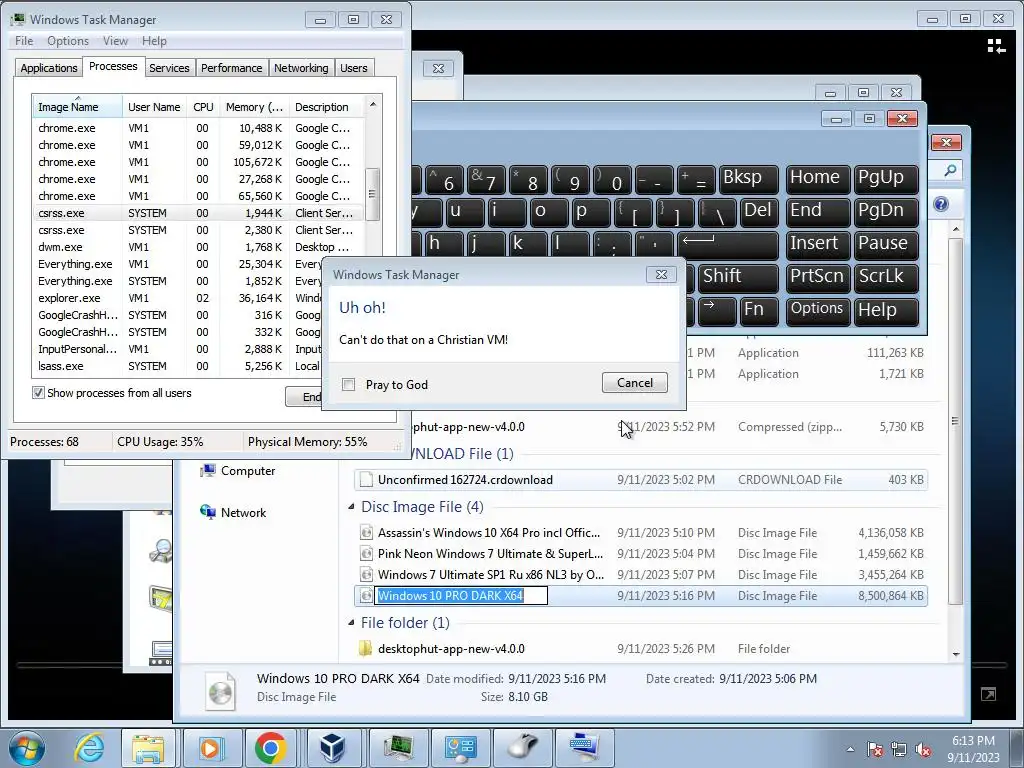
Task: Sort processes by CPU column header
Action: point(203,106)
